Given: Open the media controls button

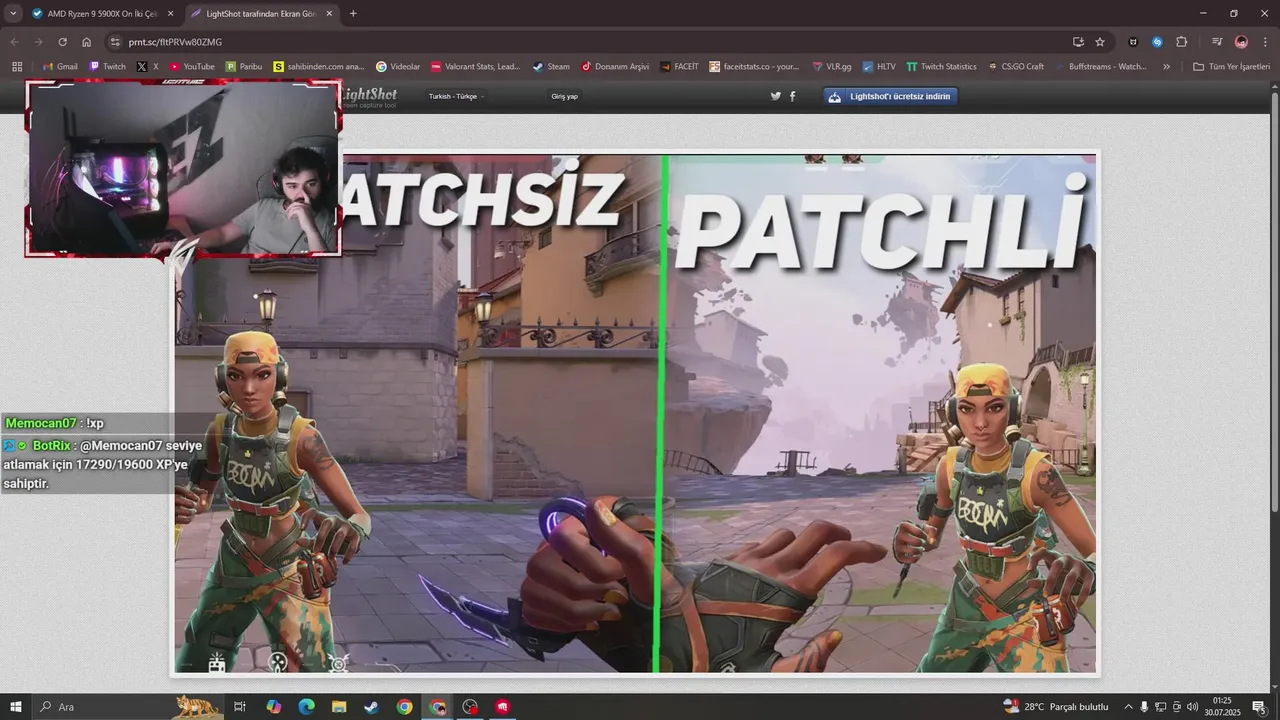Looking at the screenshot, I should click(1217, 42).
